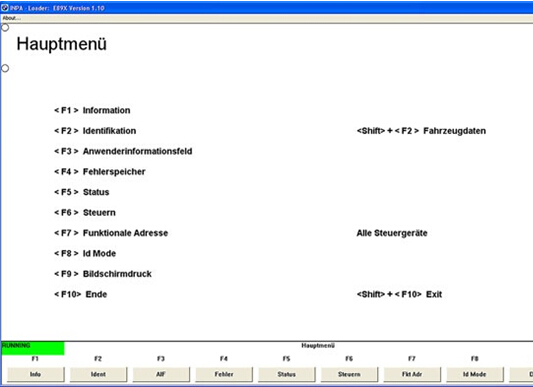
Task: Click the Id Mode button under F8
Action: pyautogui.click(x=475, y=374)
